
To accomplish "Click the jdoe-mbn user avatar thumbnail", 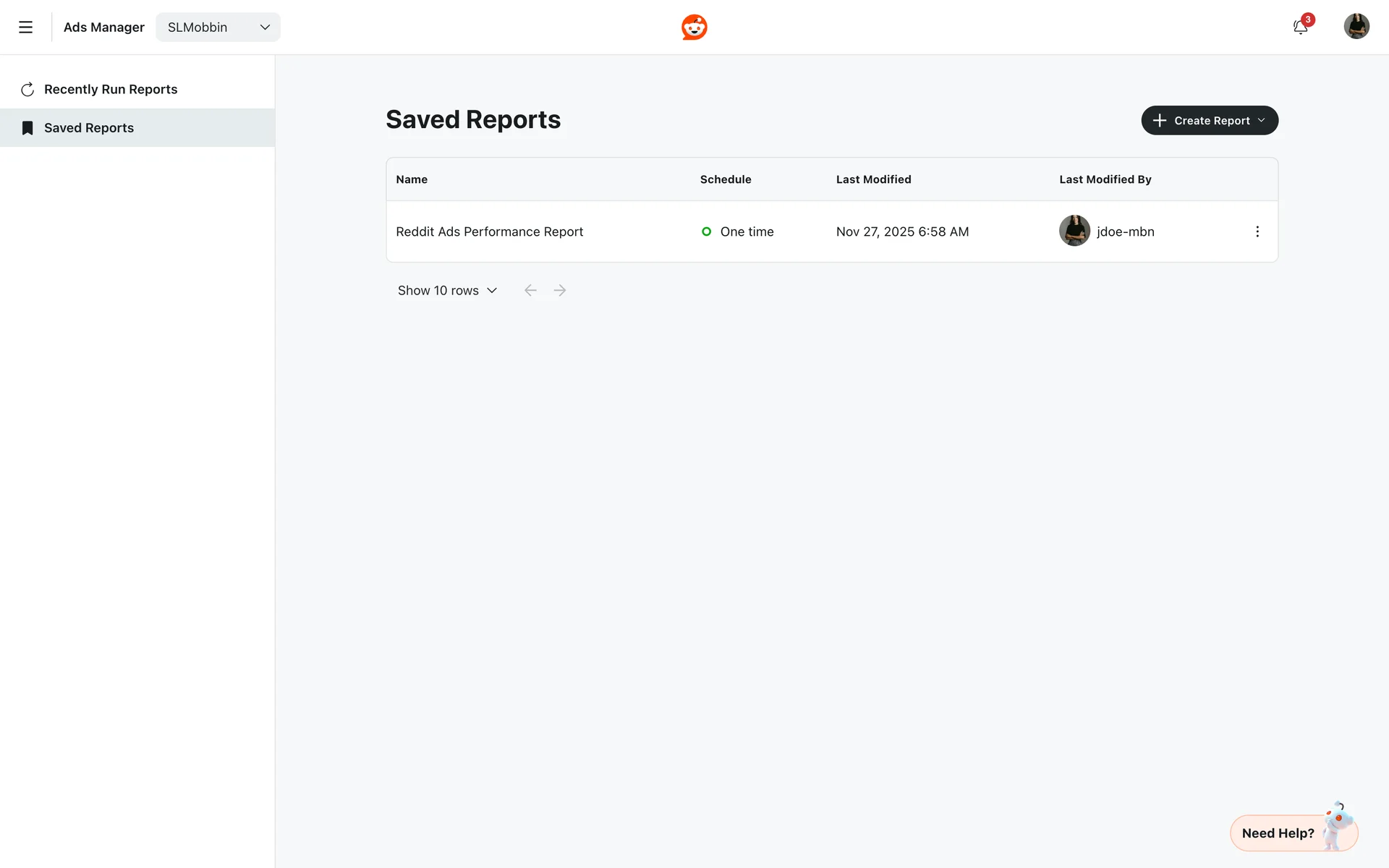I will [1074, 231].
